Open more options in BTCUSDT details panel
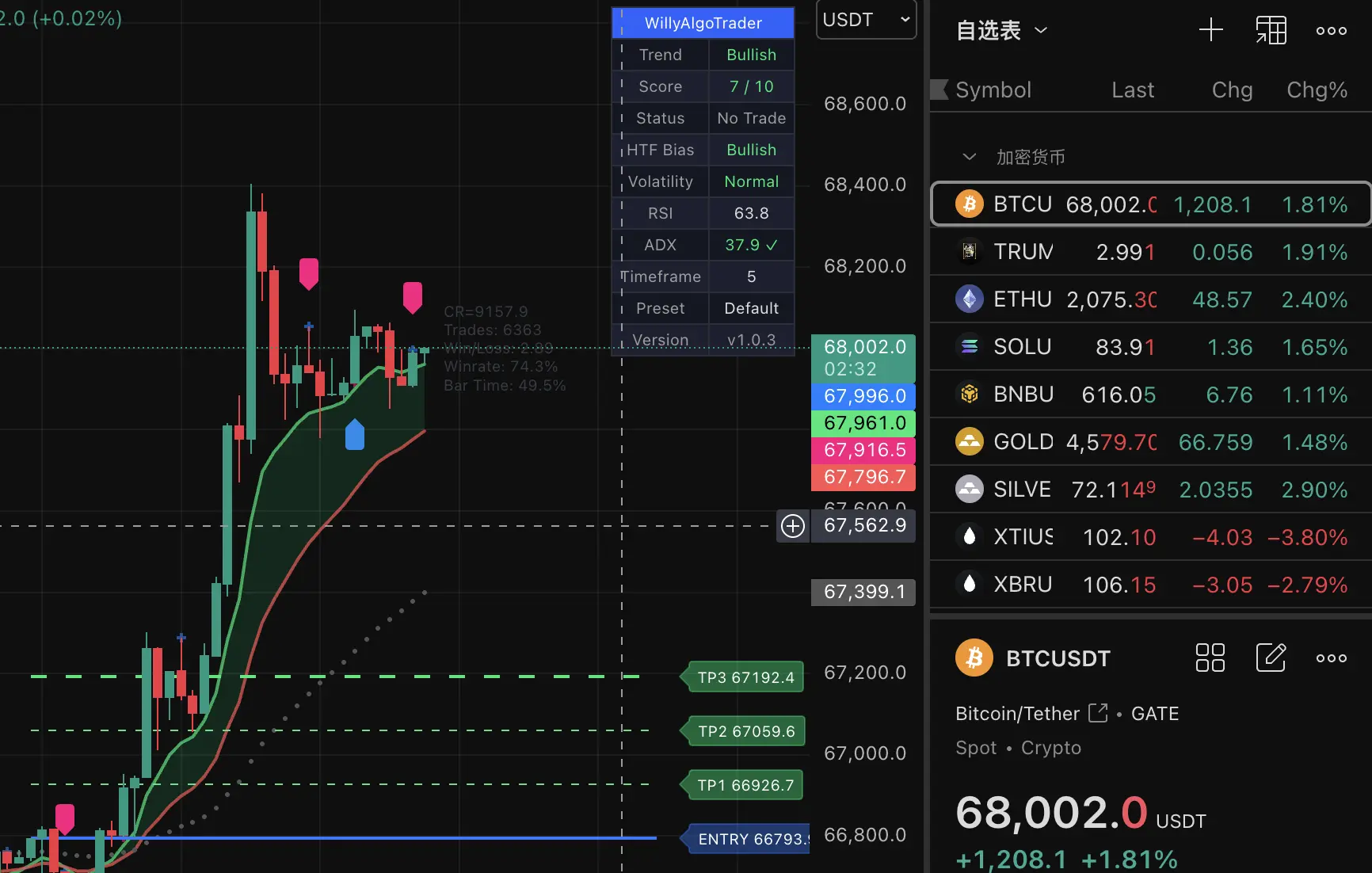Screen dimensions: 1372x873 pos(1331,658)
